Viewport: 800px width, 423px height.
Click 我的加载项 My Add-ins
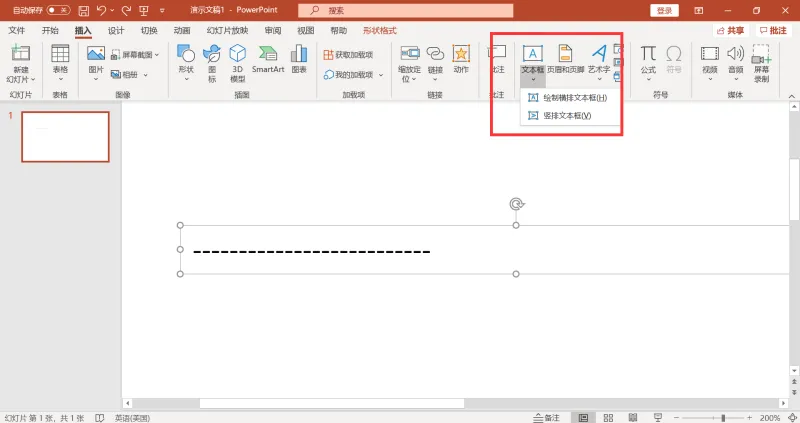349,75
